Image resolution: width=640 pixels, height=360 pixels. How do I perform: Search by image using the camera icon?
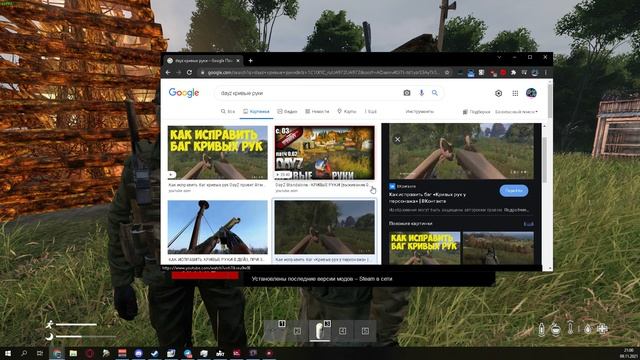407,93
